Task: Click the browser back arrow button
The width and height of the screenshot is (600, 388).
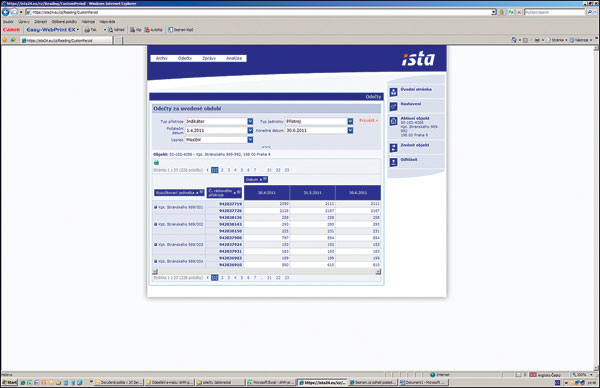Action: coord(5,12)
